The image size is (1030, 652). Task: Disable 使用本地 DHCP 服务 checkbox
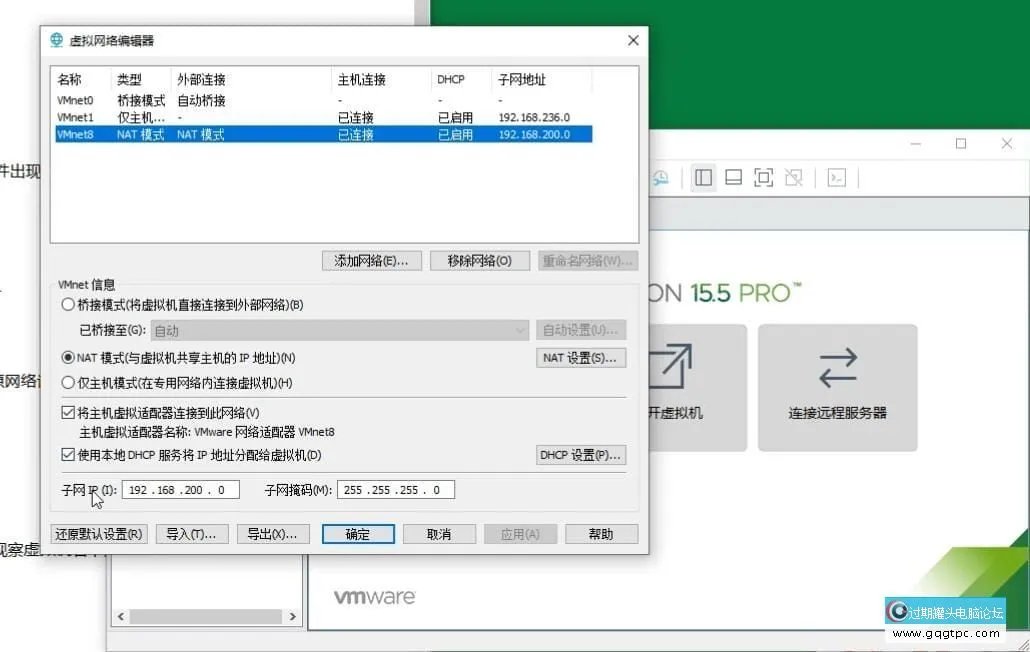pyautogui.click(x=68, y=455)
